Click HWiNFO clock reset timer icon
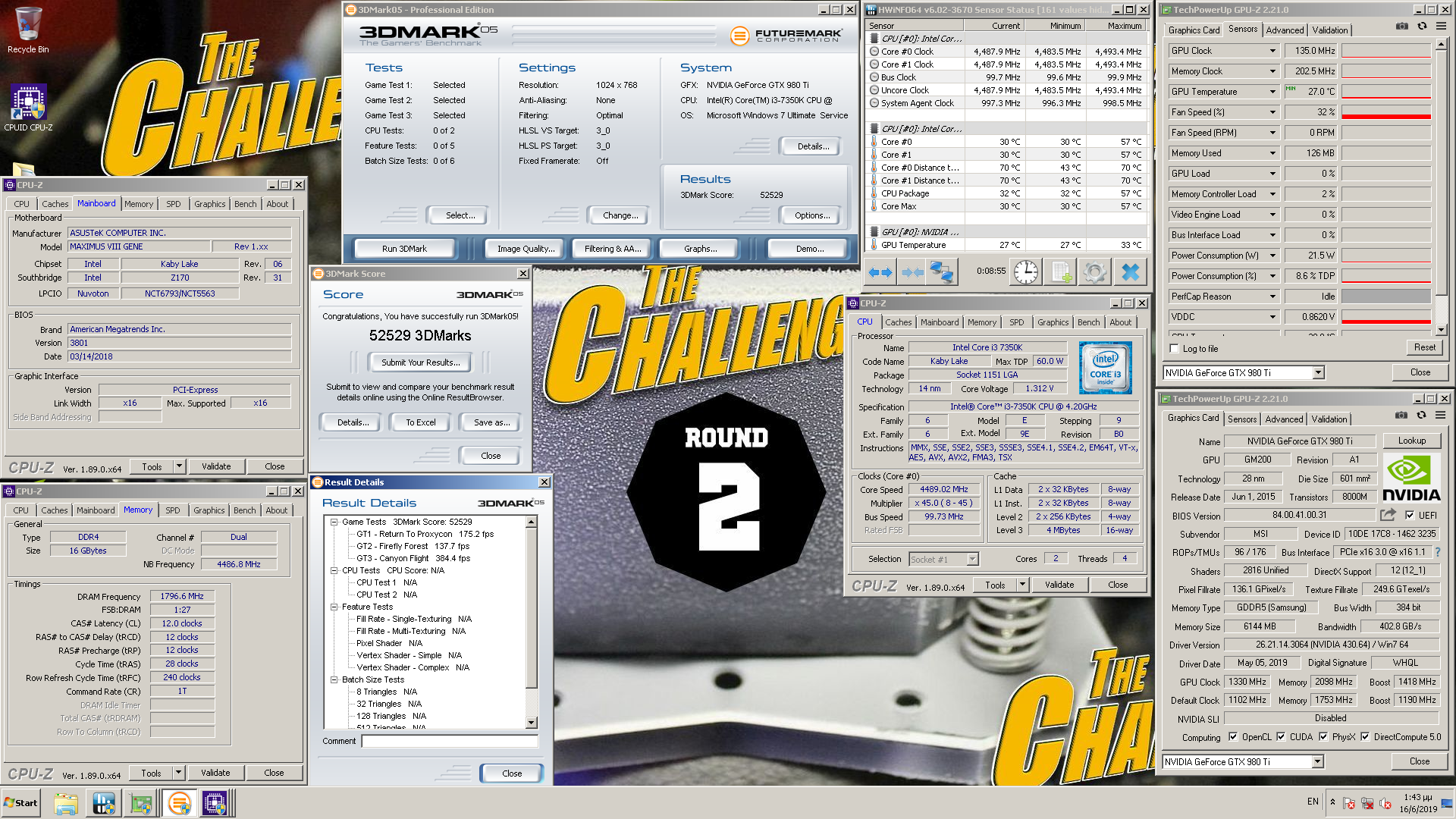The image size is (1456, 819). click(x=1025, y=271)
